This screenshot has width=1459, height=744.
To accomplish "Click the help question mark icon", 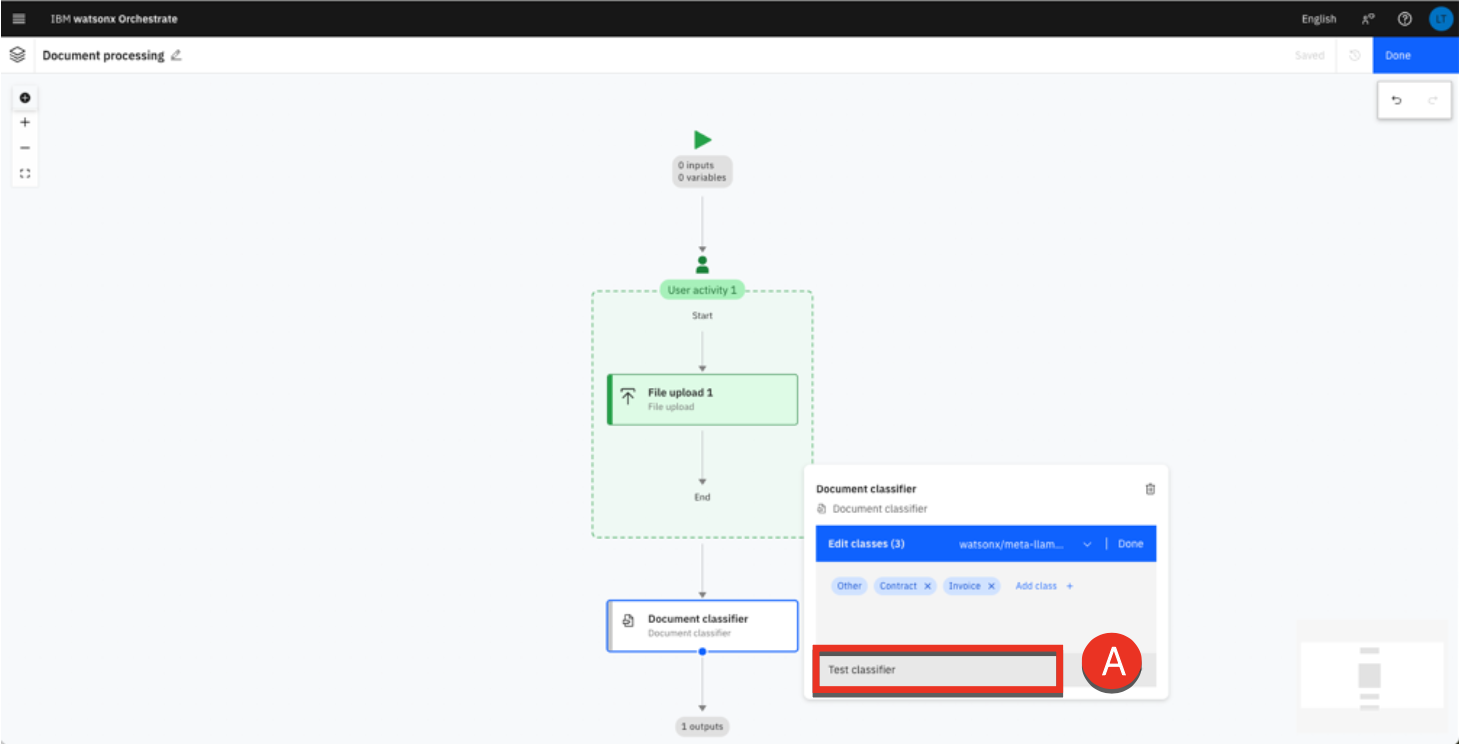I will (x=1404, y=19).
